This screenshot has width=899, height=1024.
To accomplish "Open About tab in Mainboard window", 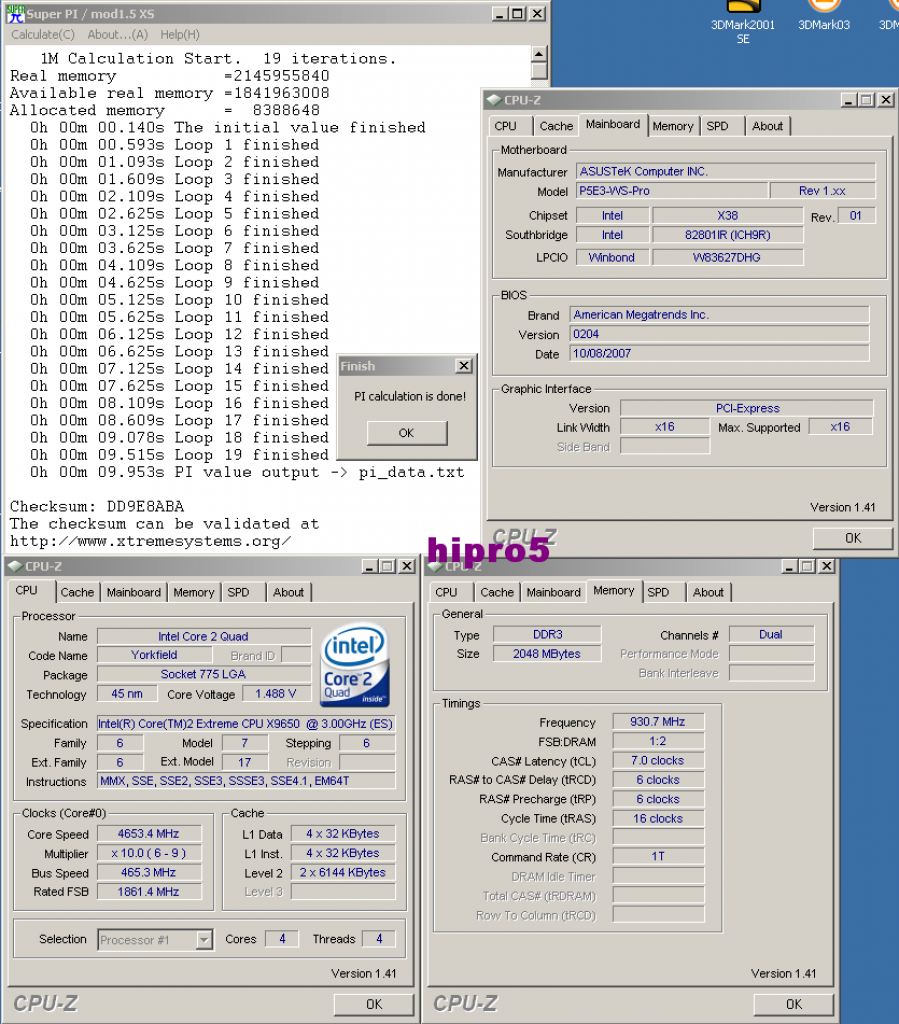I will tap(767, 126).
